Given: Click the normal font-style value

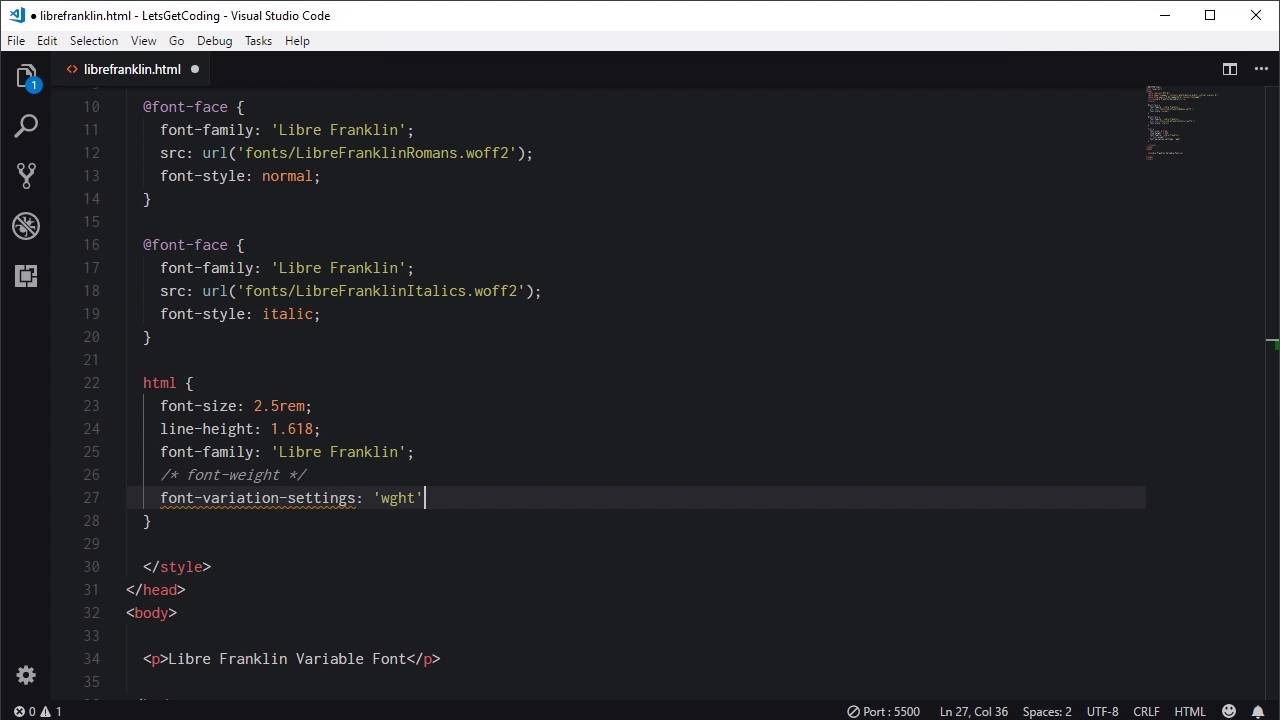Looking at the screenshot, I should 287,176.
